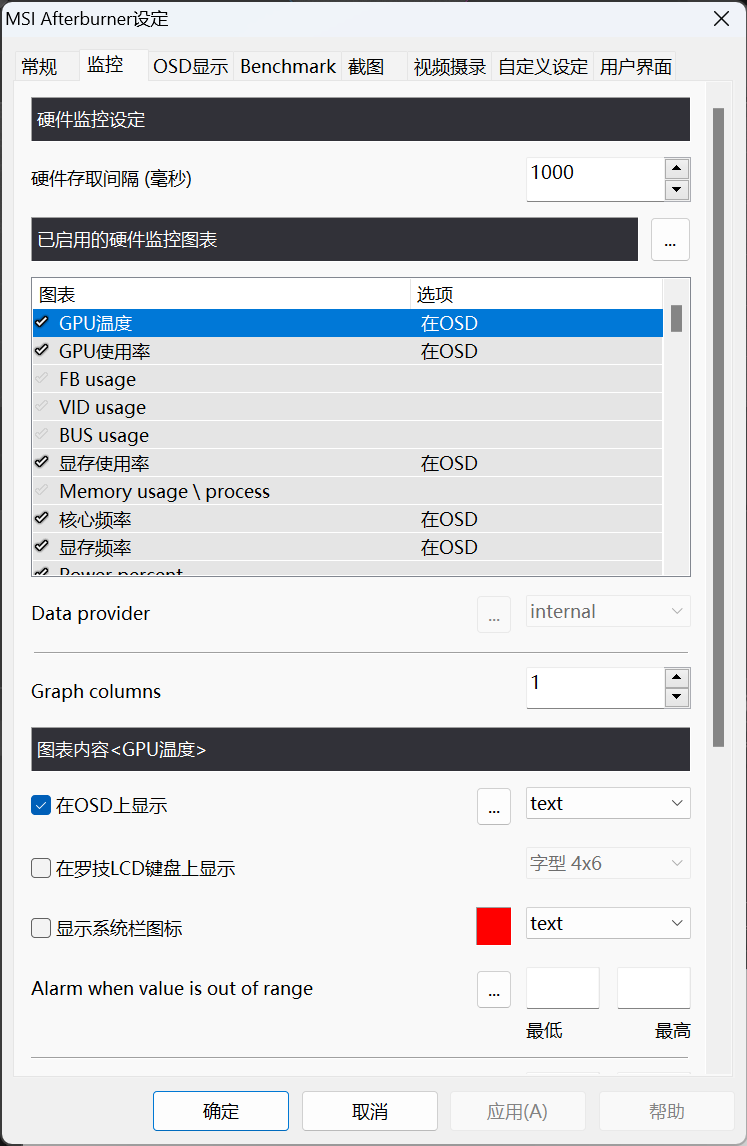The height and width of the screenshot is (1146, 747).
Task: Toggle the 核心频率 graph checkmark
Action: click(42, 519)
